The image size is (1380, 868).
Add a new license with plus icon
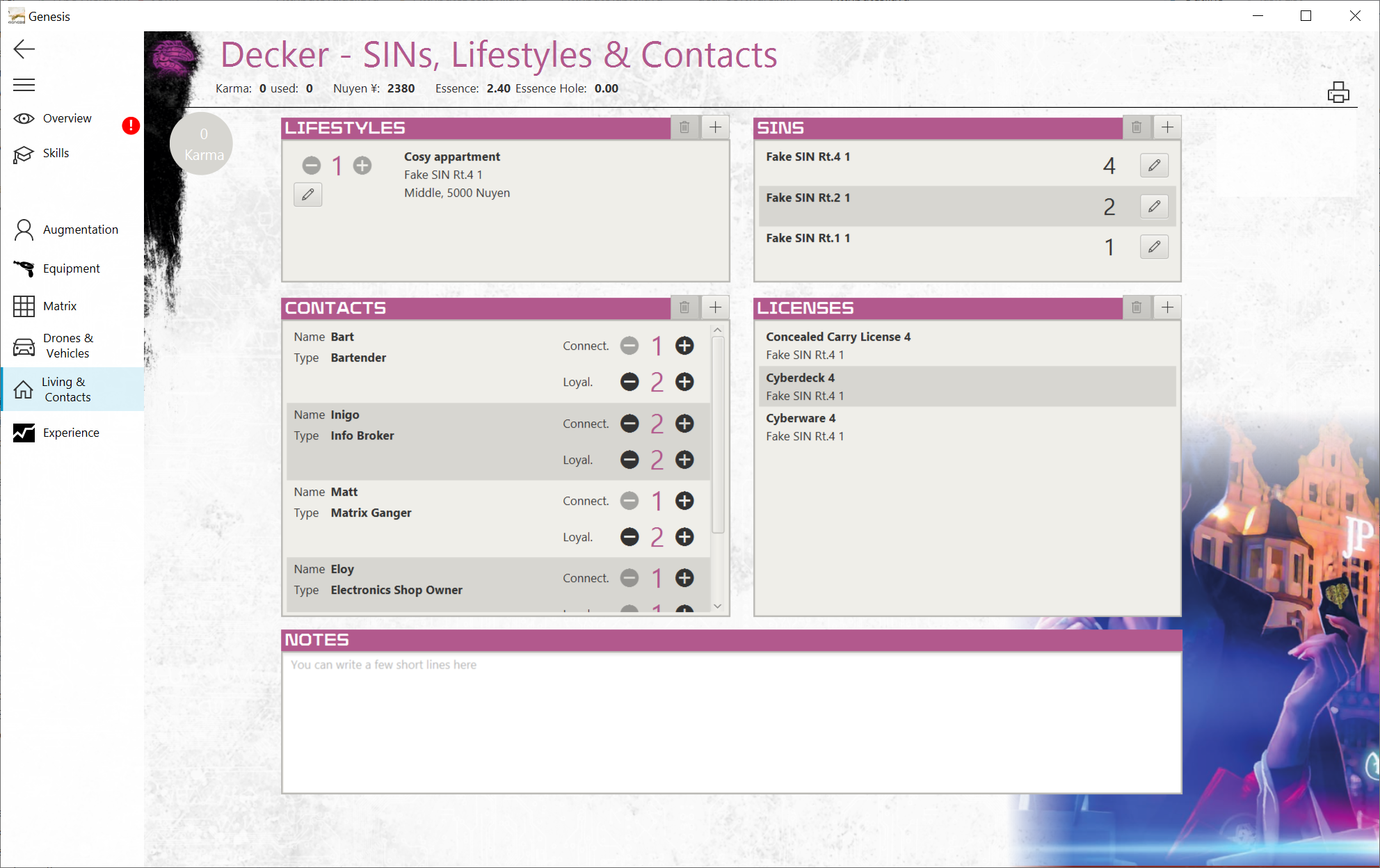(x=1167, y=307)
